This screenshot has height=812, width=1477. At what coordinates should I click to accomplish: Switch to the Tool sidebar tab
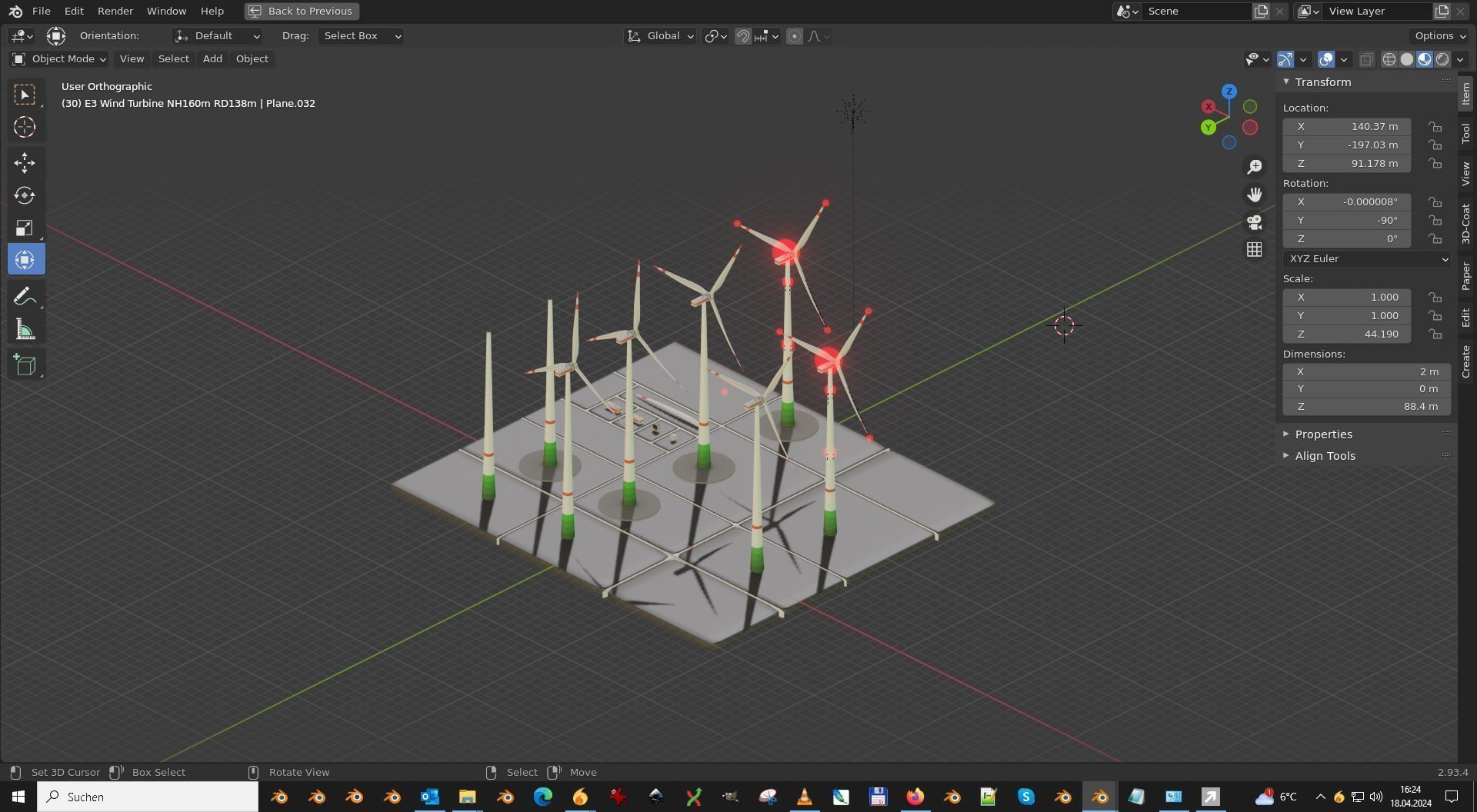tap(1466, 133)
